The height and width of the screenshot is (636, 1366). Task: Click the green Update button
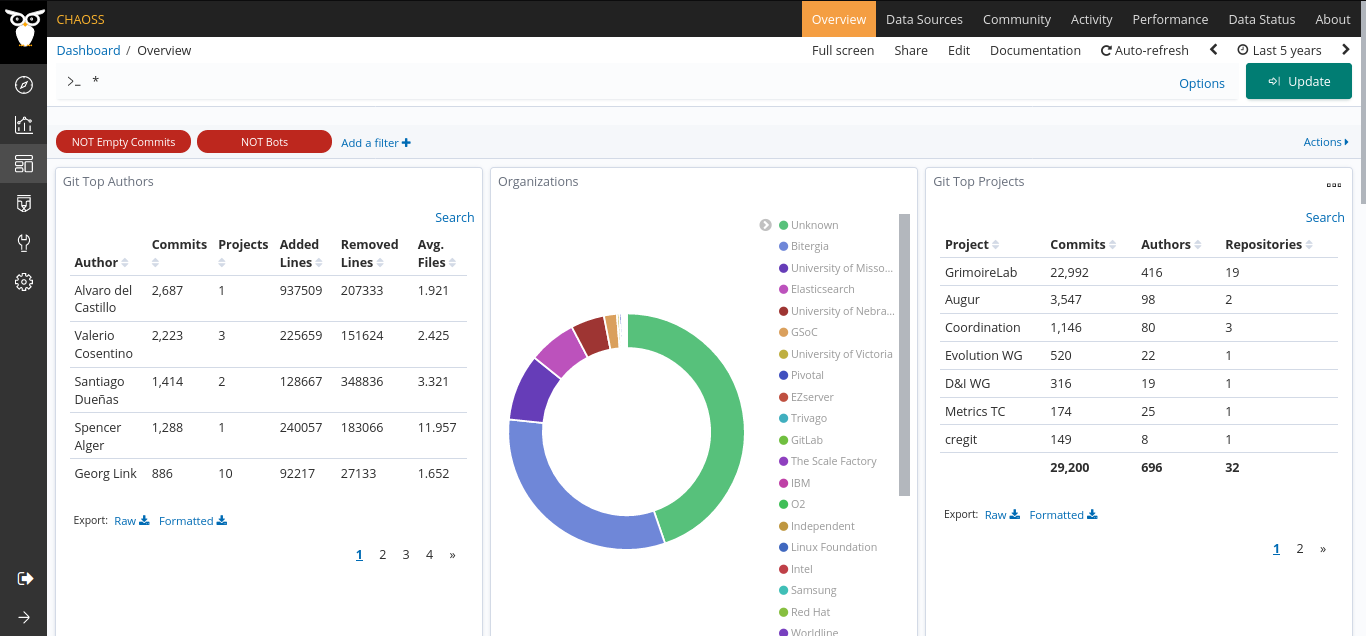point(1298,82)
